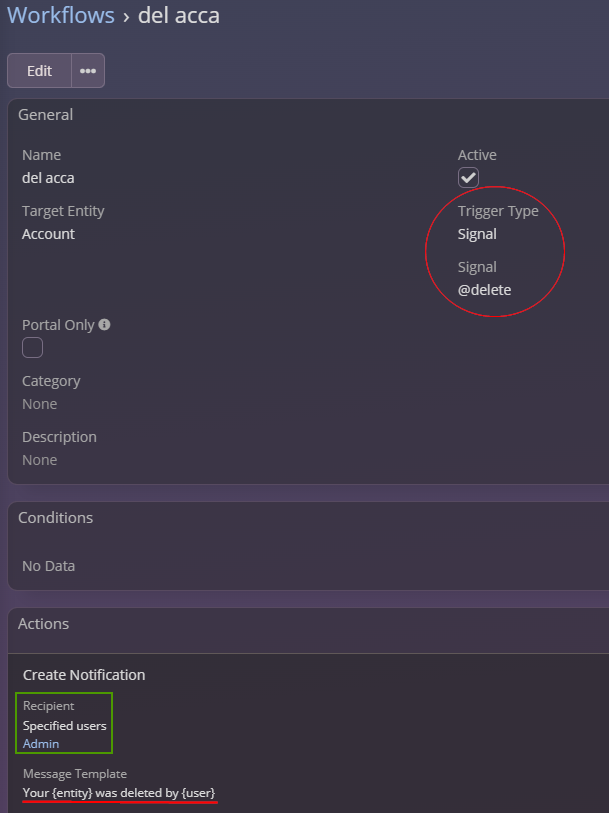The width and height of the screenshot is (609, 813).
Task: Click the del acca name value
Action: 48,178
